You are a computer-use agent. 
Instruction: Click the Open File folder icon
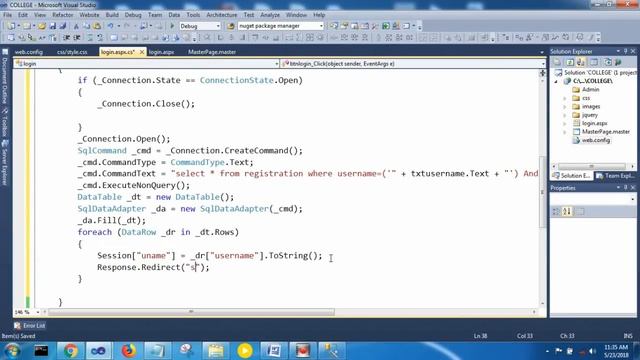click(x=42, y=26)
